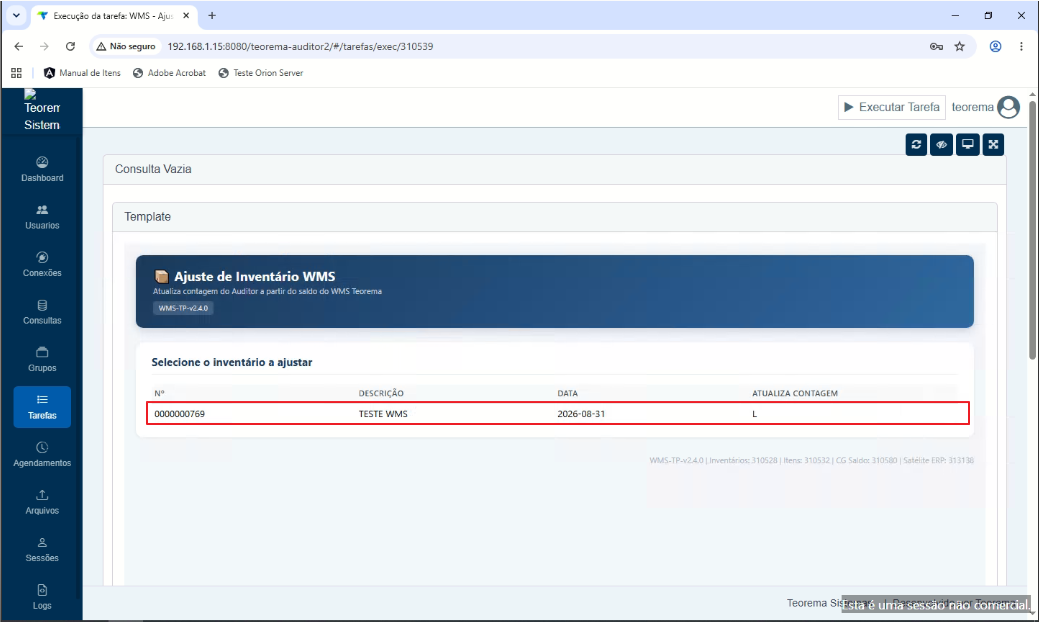Screen dimensions: 1039x622
Task: Toggle the crossed-eye visibility button
Action: point(942,144)
